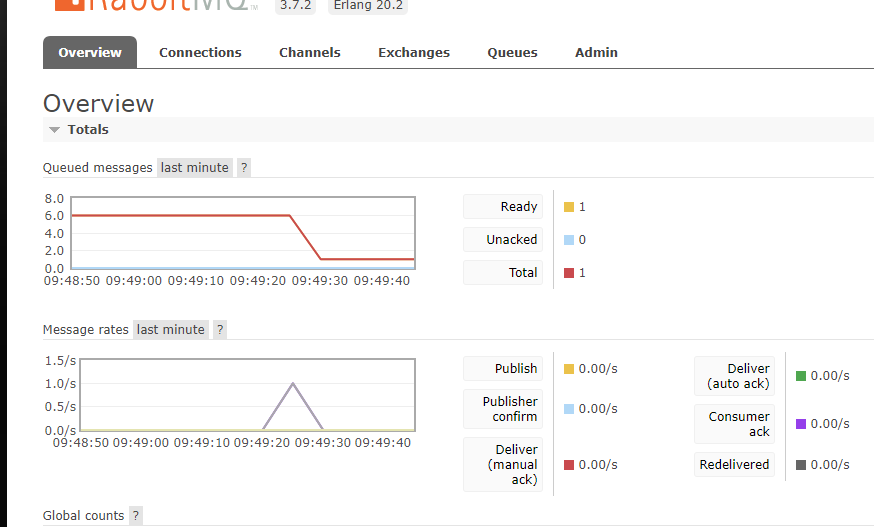Toggle the Redelivered legend label

coord(734,465)
